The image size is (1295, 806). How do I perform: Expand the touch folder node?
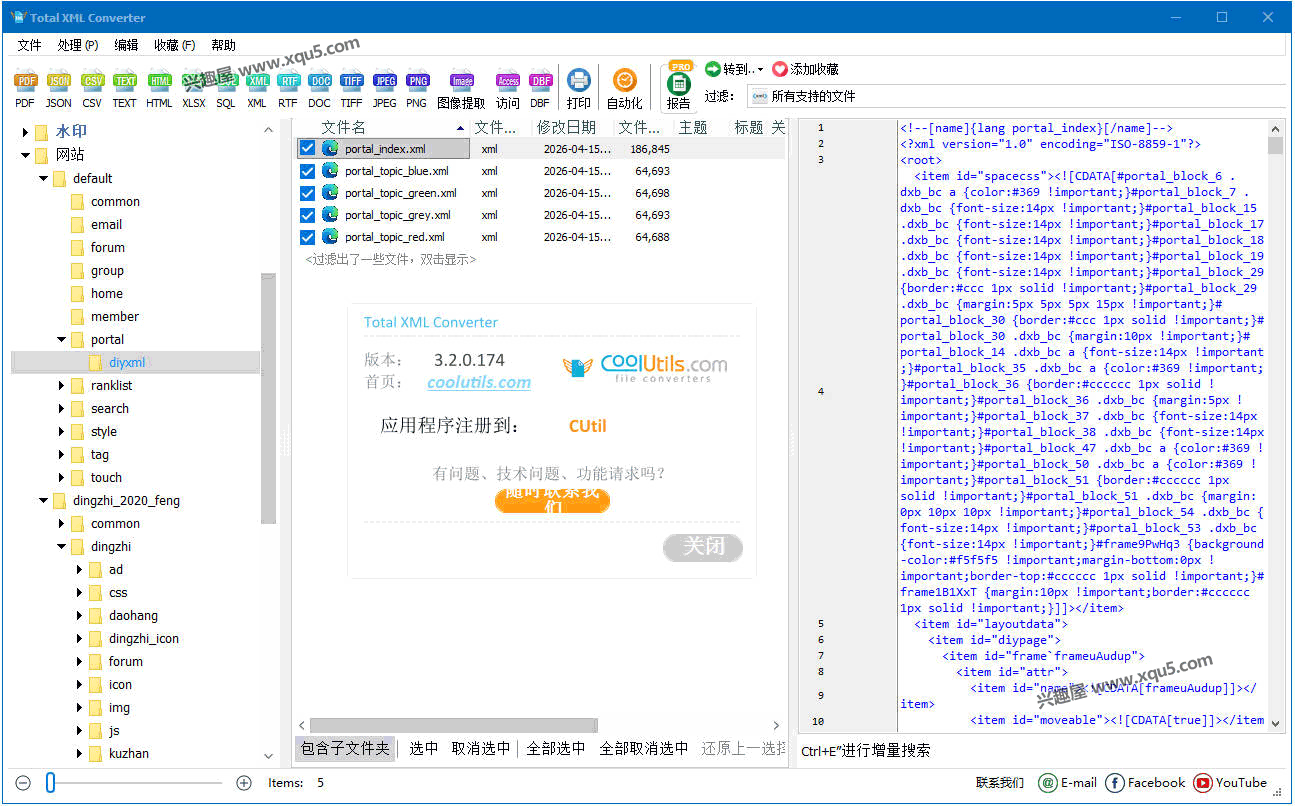point(62,477)
